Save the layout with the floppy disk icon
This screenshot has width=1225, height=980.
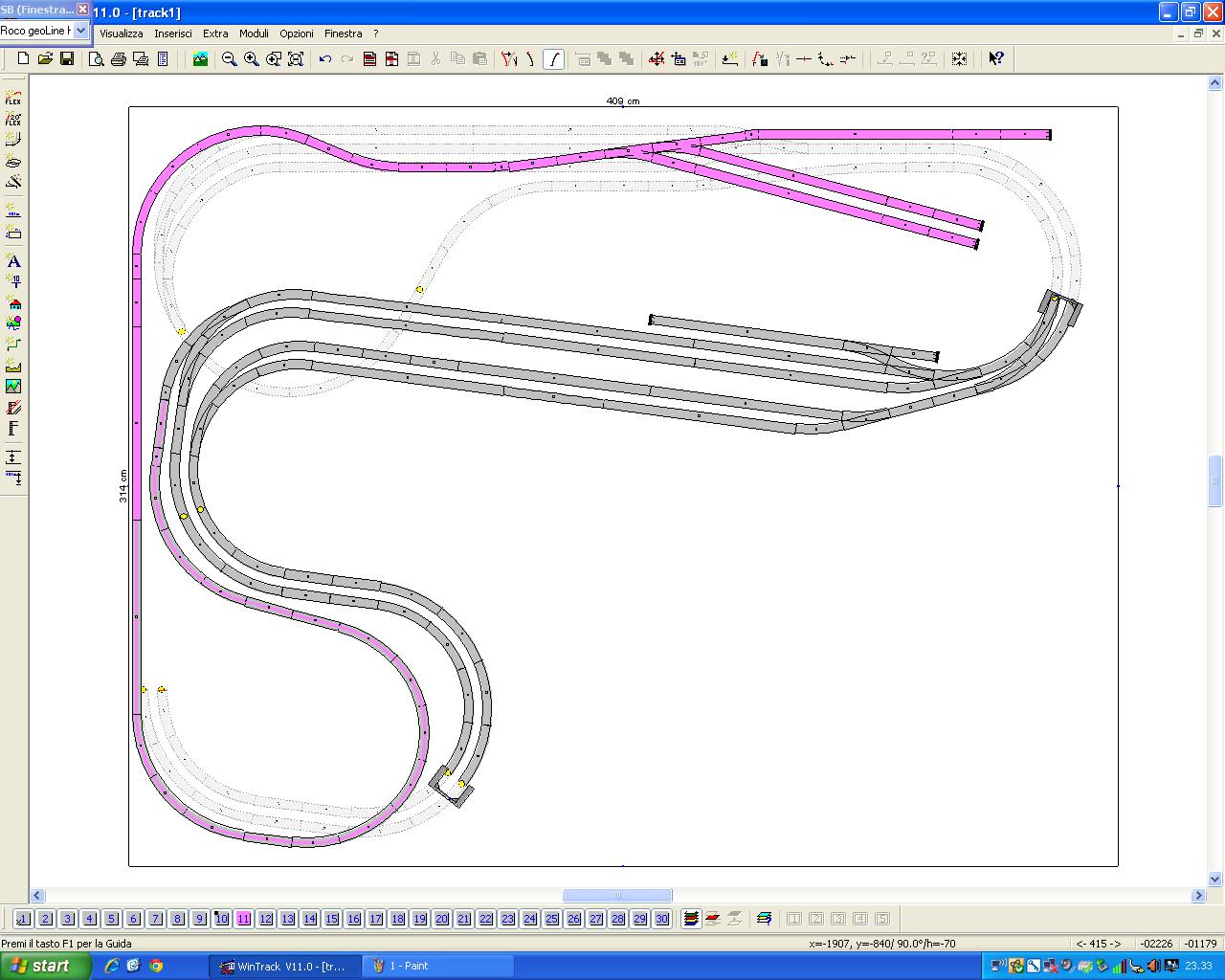pos(67,59)
